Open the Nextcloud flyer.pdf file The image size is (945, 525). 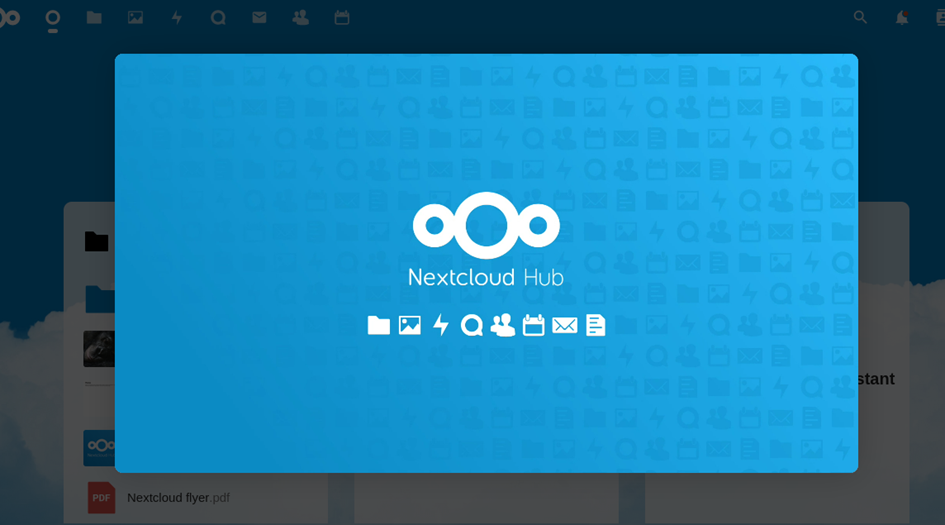(x=178, y=497)
